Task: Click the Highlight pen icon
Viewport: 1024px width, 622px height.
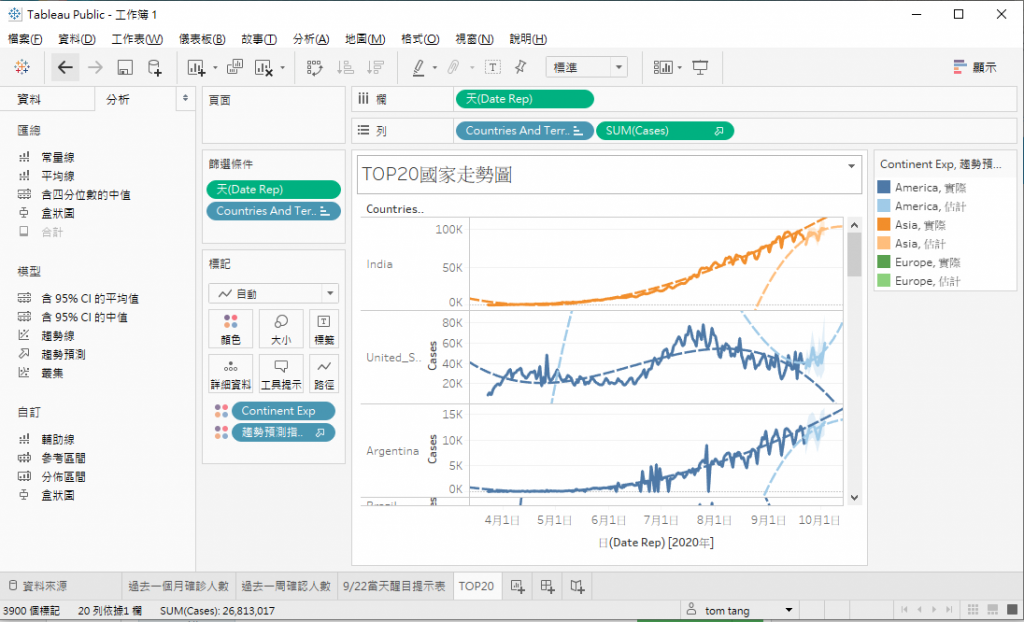Action: tap(419, 67)
